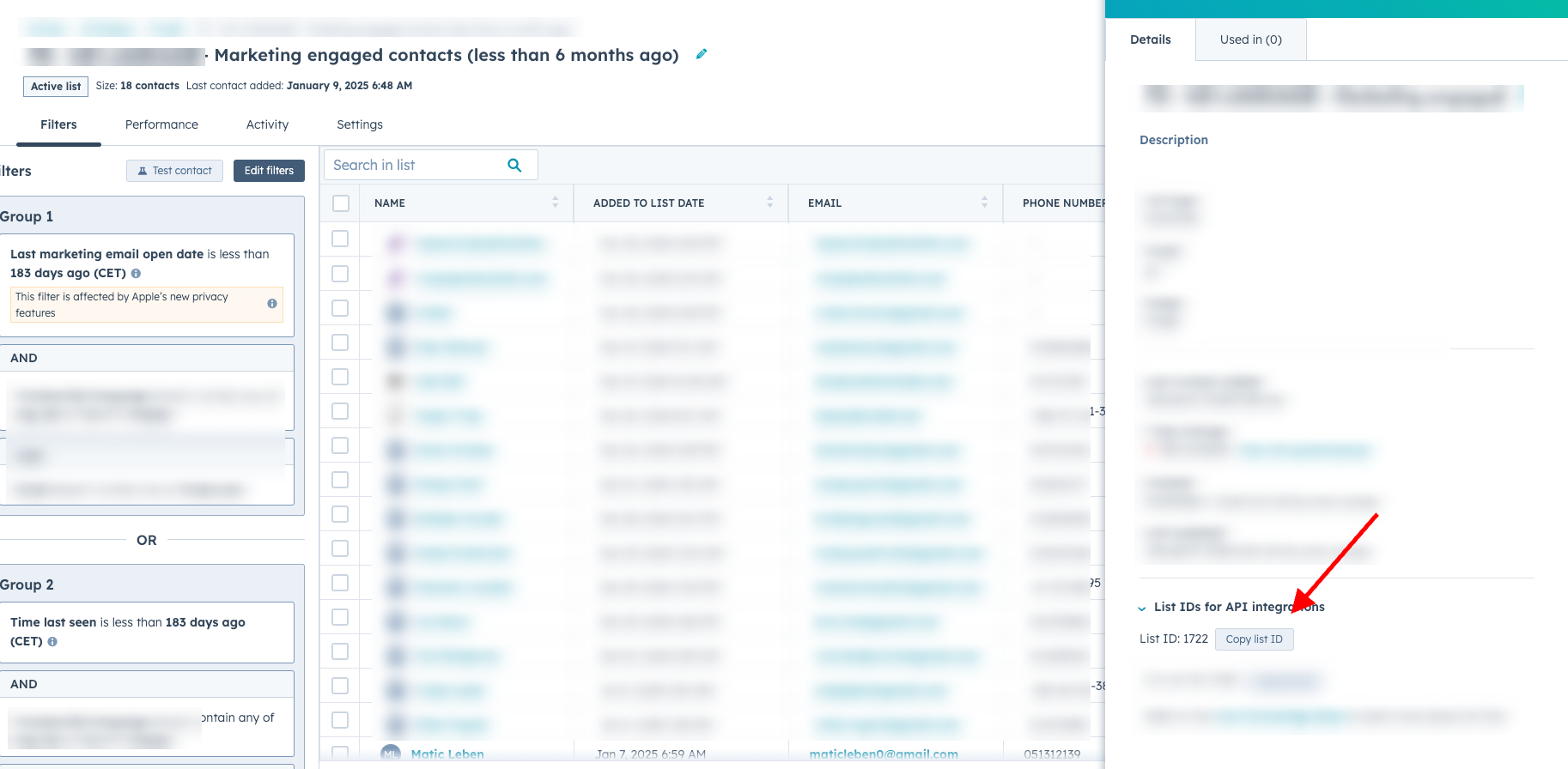
Task: Click the Group 1 heading
Action: pos(27,216)
